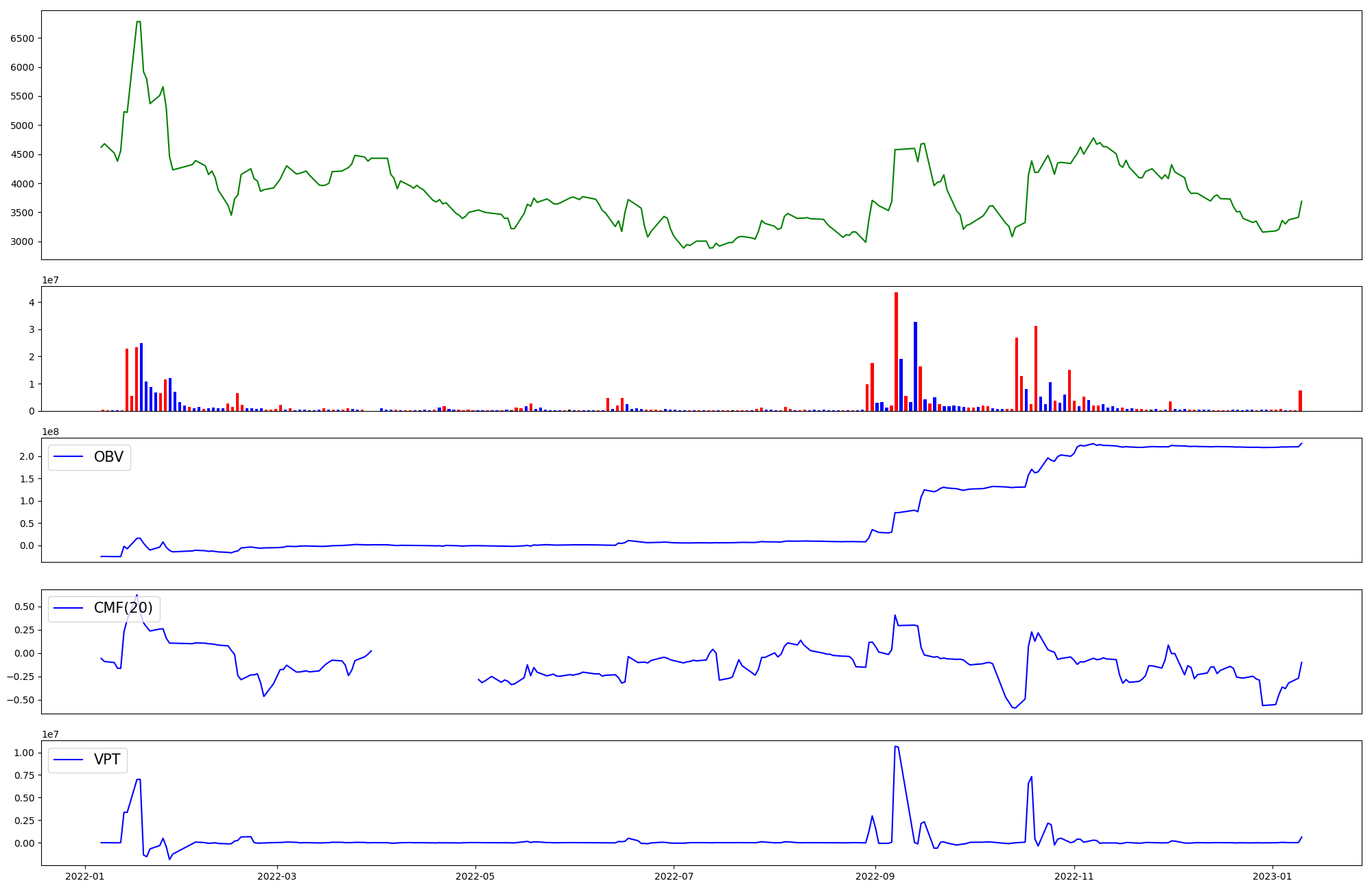Screen dimensions: 1372x892
Task: Click the 2022-07 x-axis date label
Action: (x=674, y=876)
